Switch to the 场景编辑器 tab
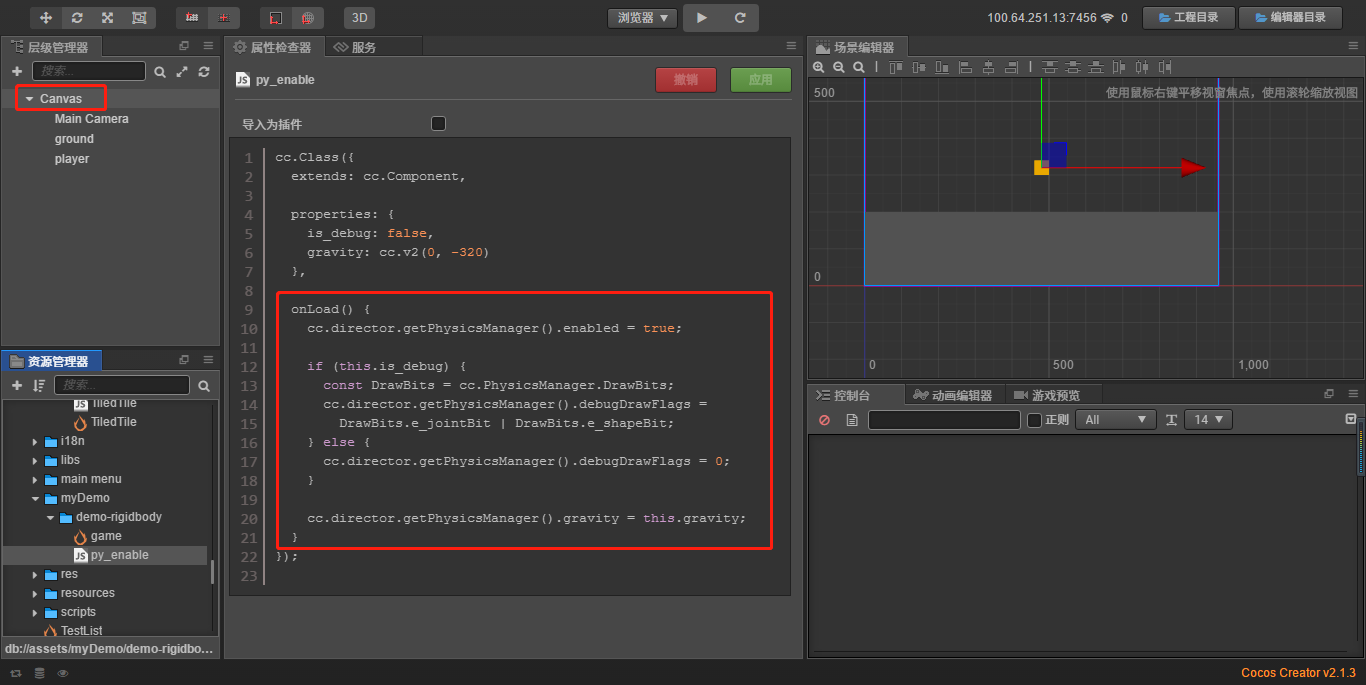Viewport: 1366px width, 685px height. coord(857,47)
